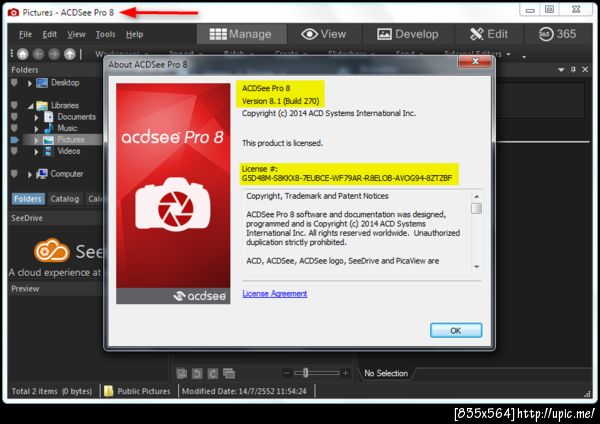
Task: Expand the Music library node
Action: click(x=36, y=129)
